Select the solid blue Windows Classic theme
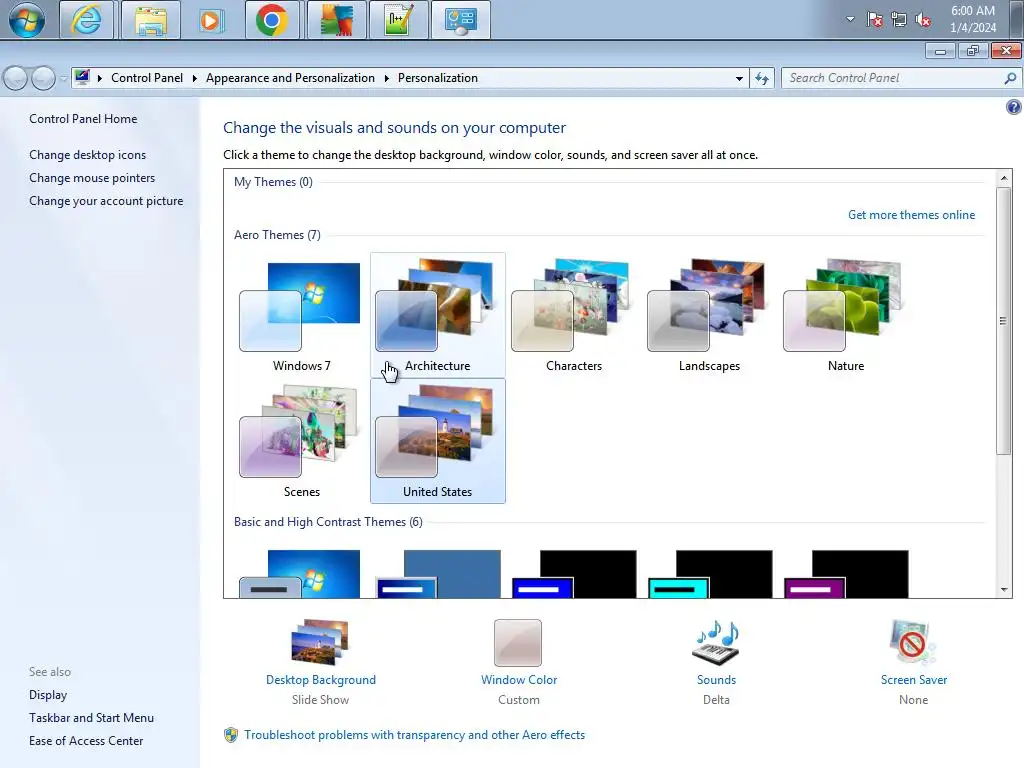The height and width of the screenshot is (768, 1024). 438,574
